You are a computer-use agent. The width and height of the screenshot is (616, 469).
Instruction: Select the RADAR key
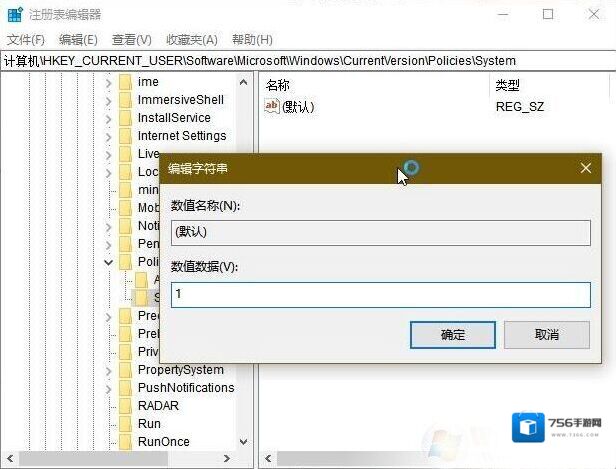pos(158,406)
